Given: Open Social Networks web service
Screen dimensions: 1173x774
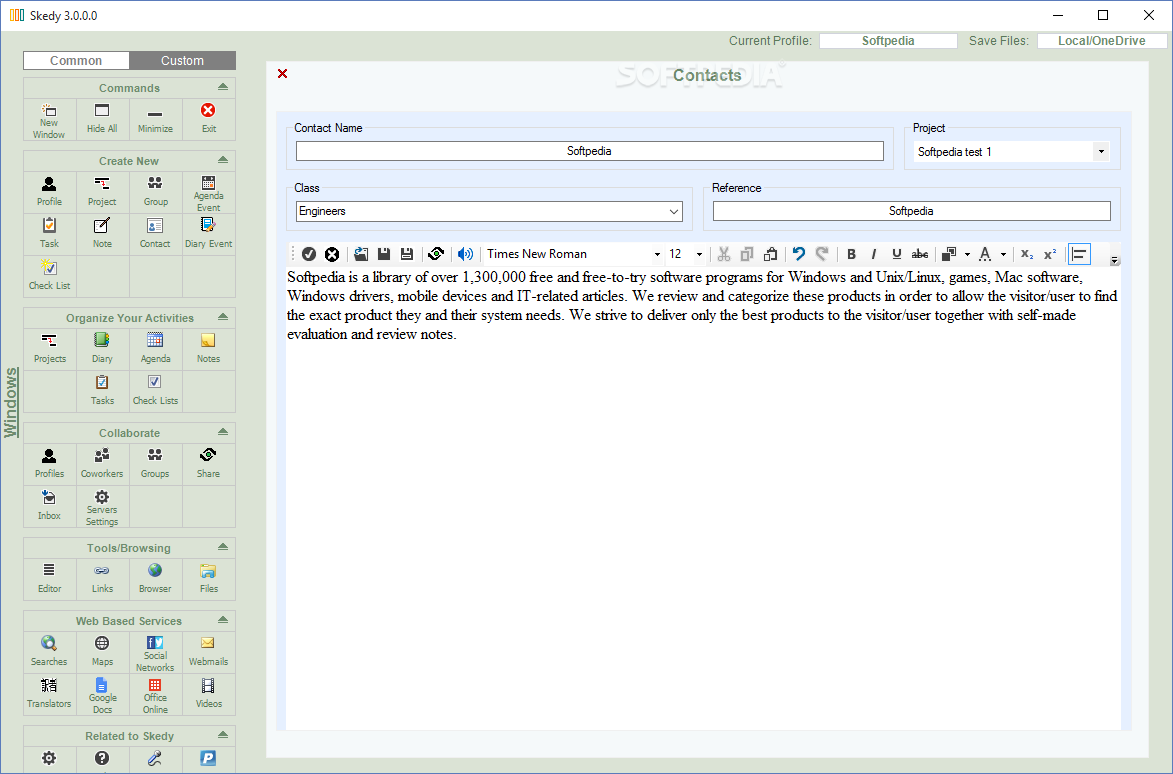Looking at the screenshot, I should click(x=155, y=652).
